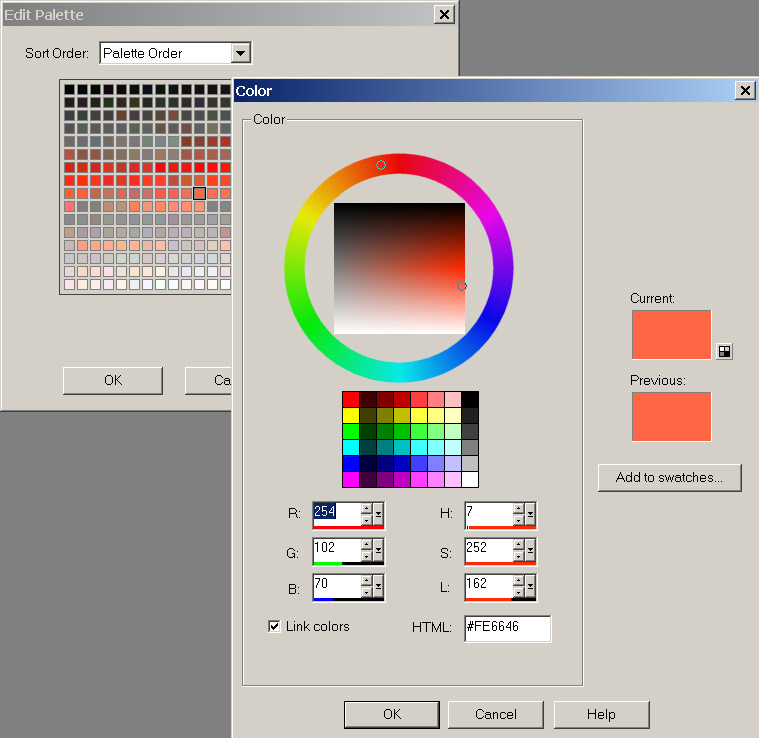Select the white swatch in basic colors grid

pyautogui.click(x=470, y=479)
